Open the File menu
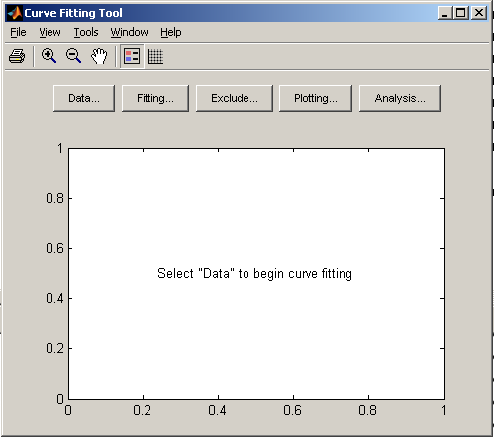The image size is (494, 439). [x=18, y=32]
